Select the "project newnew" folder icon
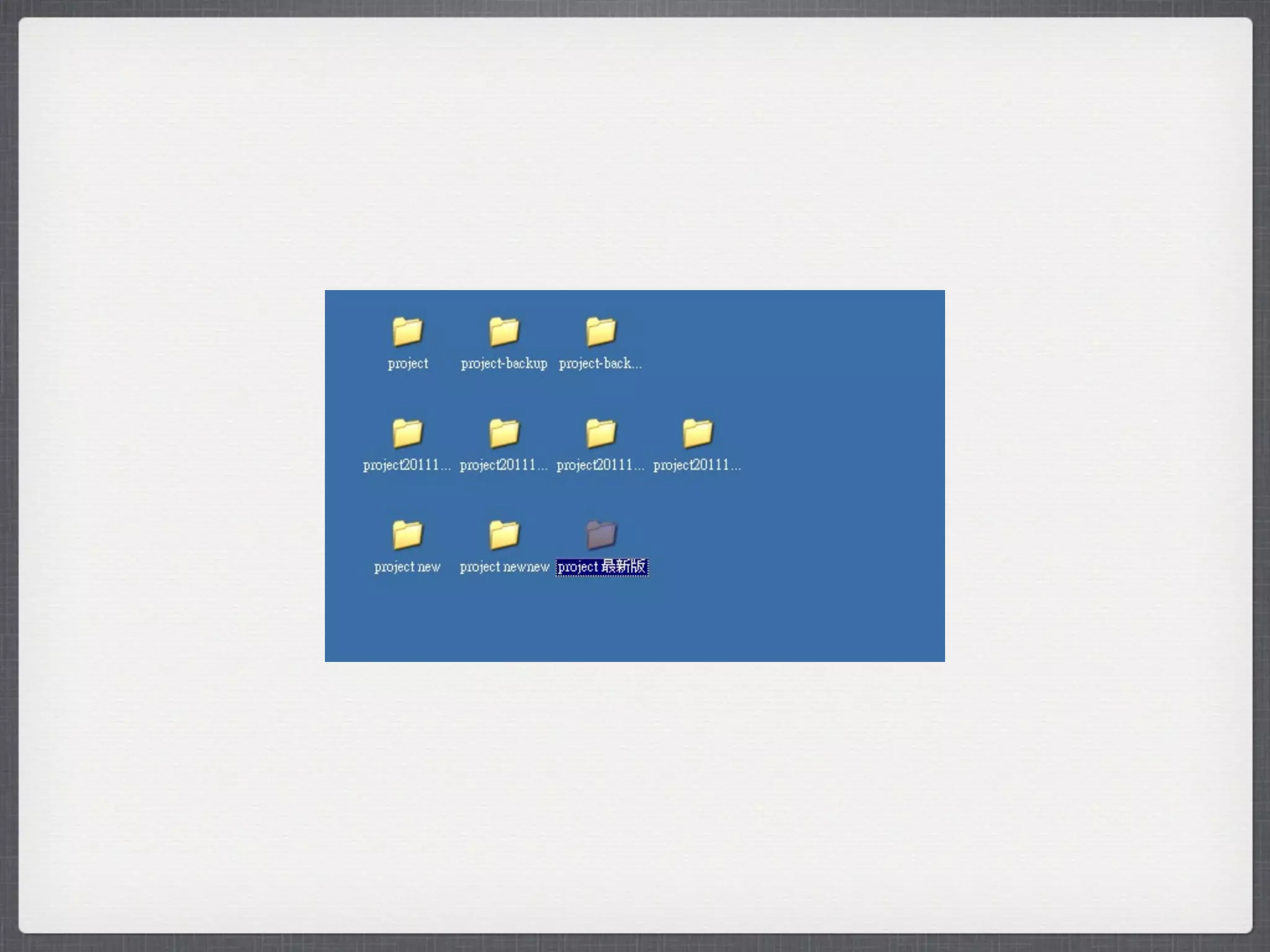This screenshot has height=952, width=1270. click(x=504, y=534)
